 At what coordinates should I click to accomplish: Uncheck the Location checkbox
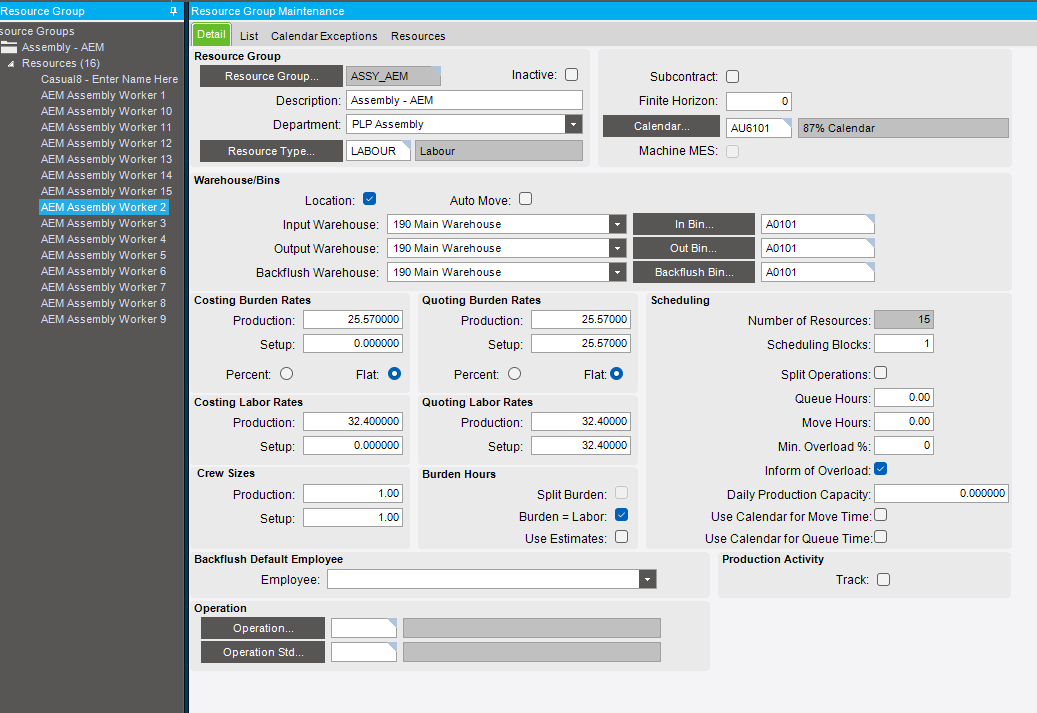click(370, 199)
